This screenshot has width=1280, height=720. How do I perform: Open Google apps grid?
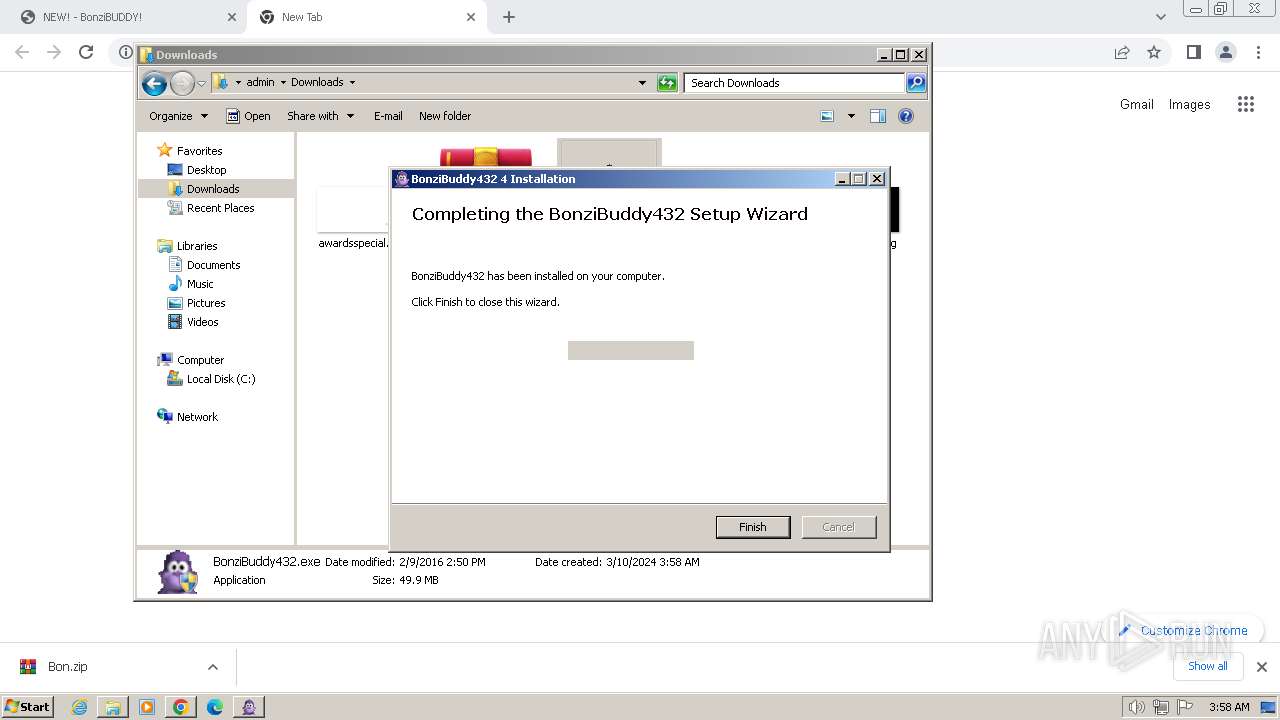pyautogui.click(x=1245, y=104)
